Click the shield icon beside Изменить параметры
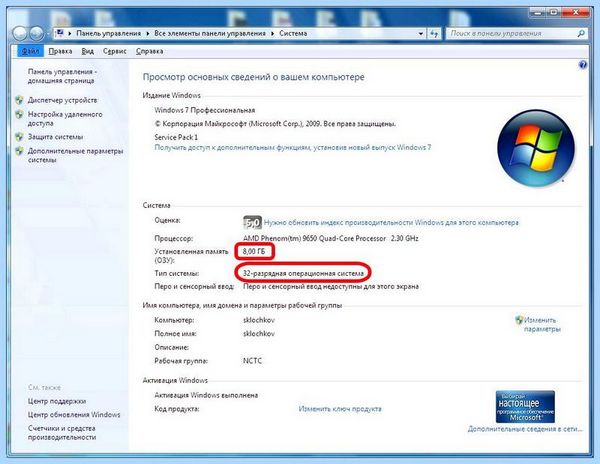Screen dimensions: 600x464 (x=519, y=320)
